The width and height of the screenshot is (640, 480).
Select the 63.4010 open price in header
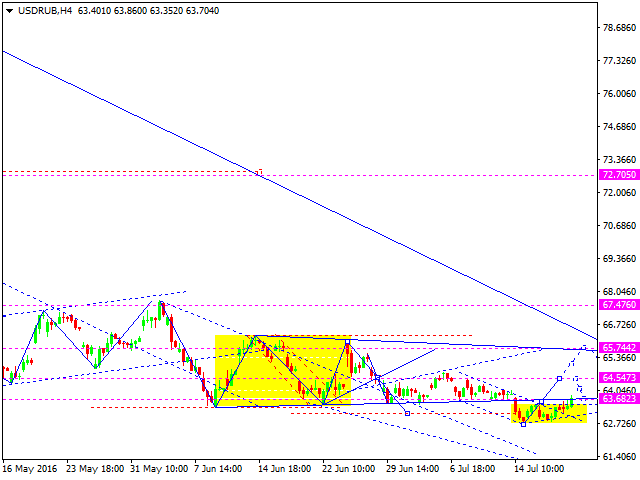coord(94,11)
